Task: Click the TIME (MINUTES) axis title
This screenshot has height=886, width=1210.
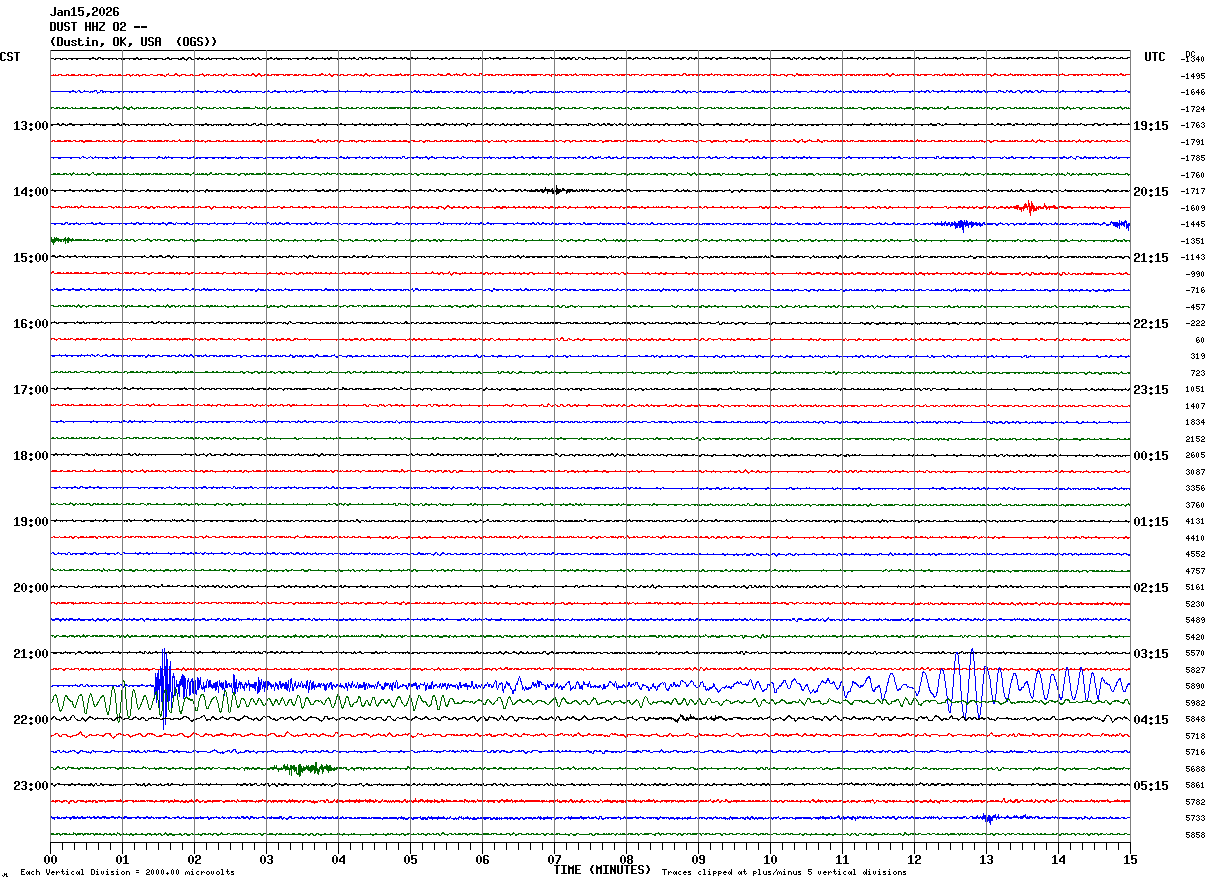Action: (602, 870)
